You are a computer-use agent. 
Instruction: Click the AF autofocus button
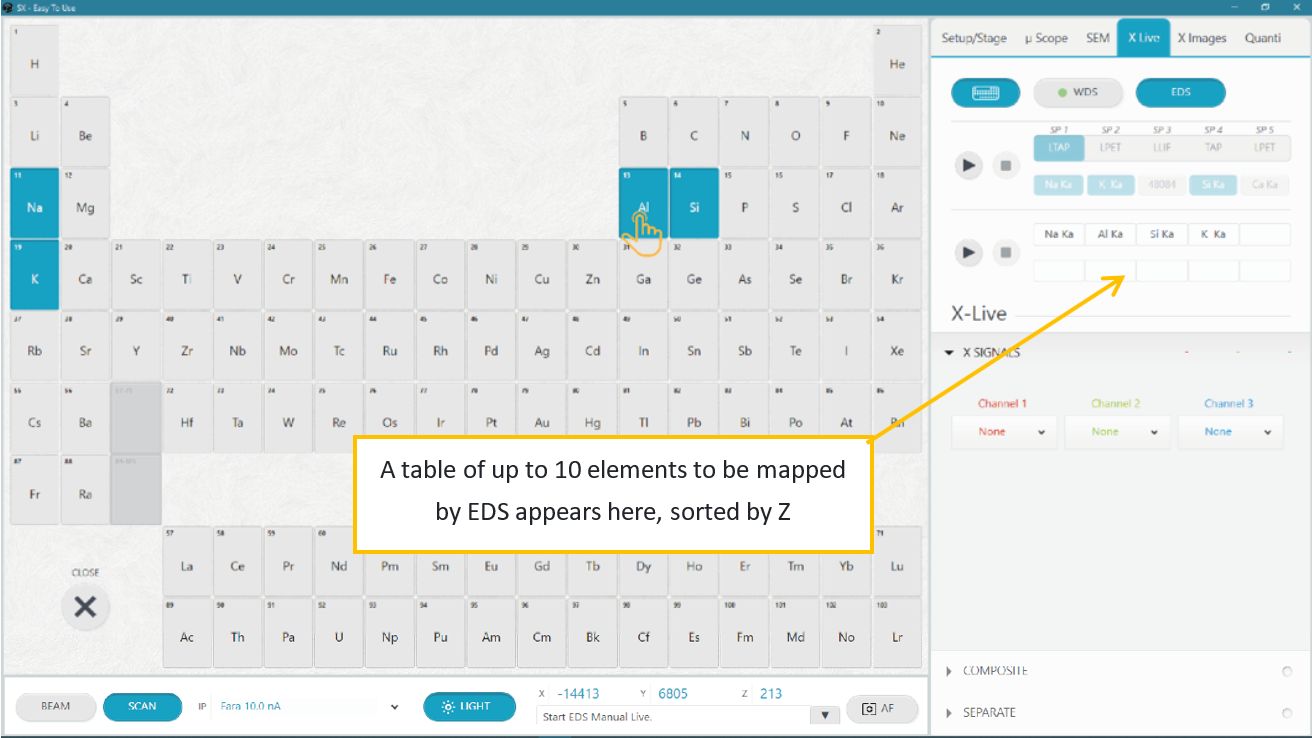[877, 708]
